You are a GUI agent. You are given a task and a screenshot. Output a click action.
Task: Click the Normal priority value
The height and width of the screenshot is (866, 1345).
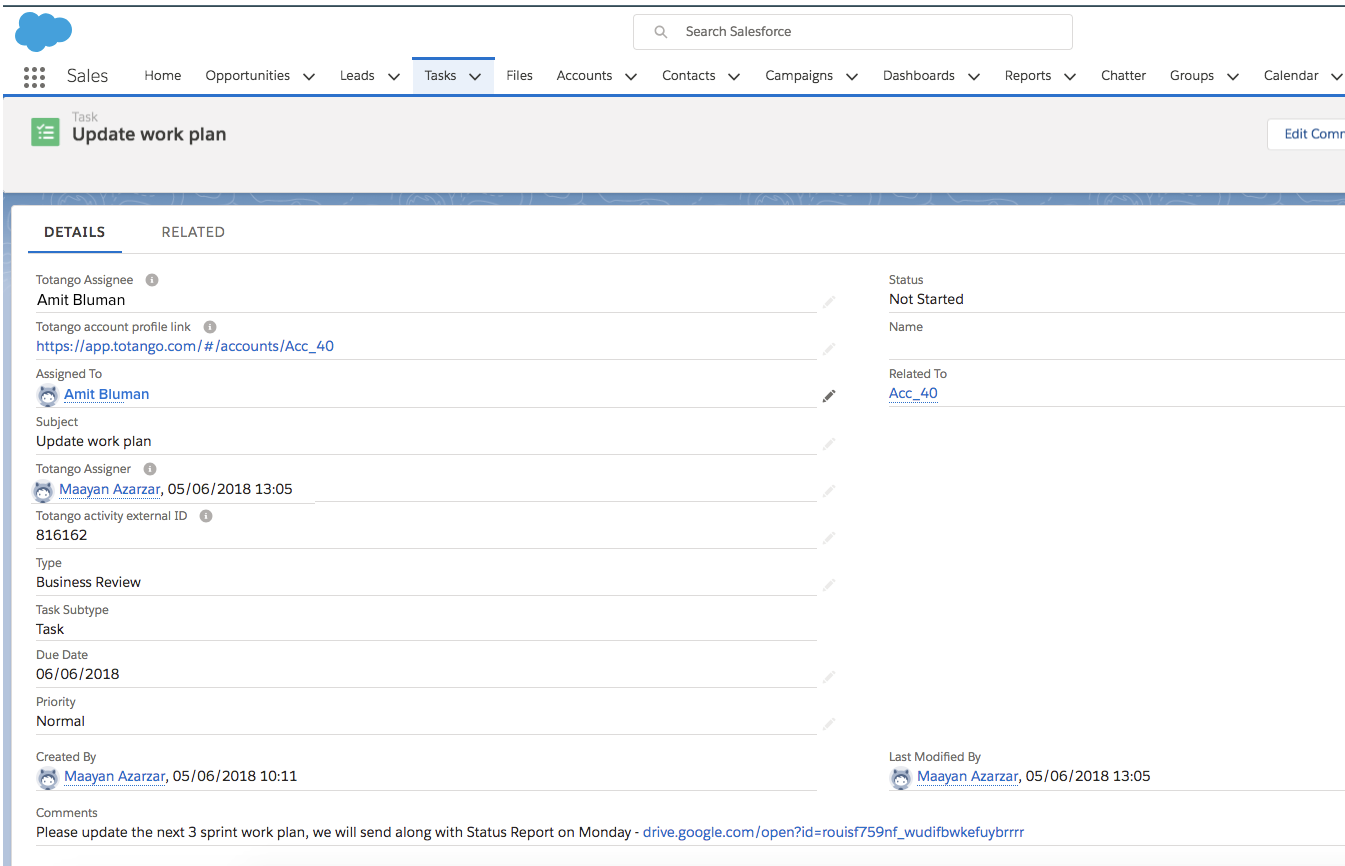60,722
